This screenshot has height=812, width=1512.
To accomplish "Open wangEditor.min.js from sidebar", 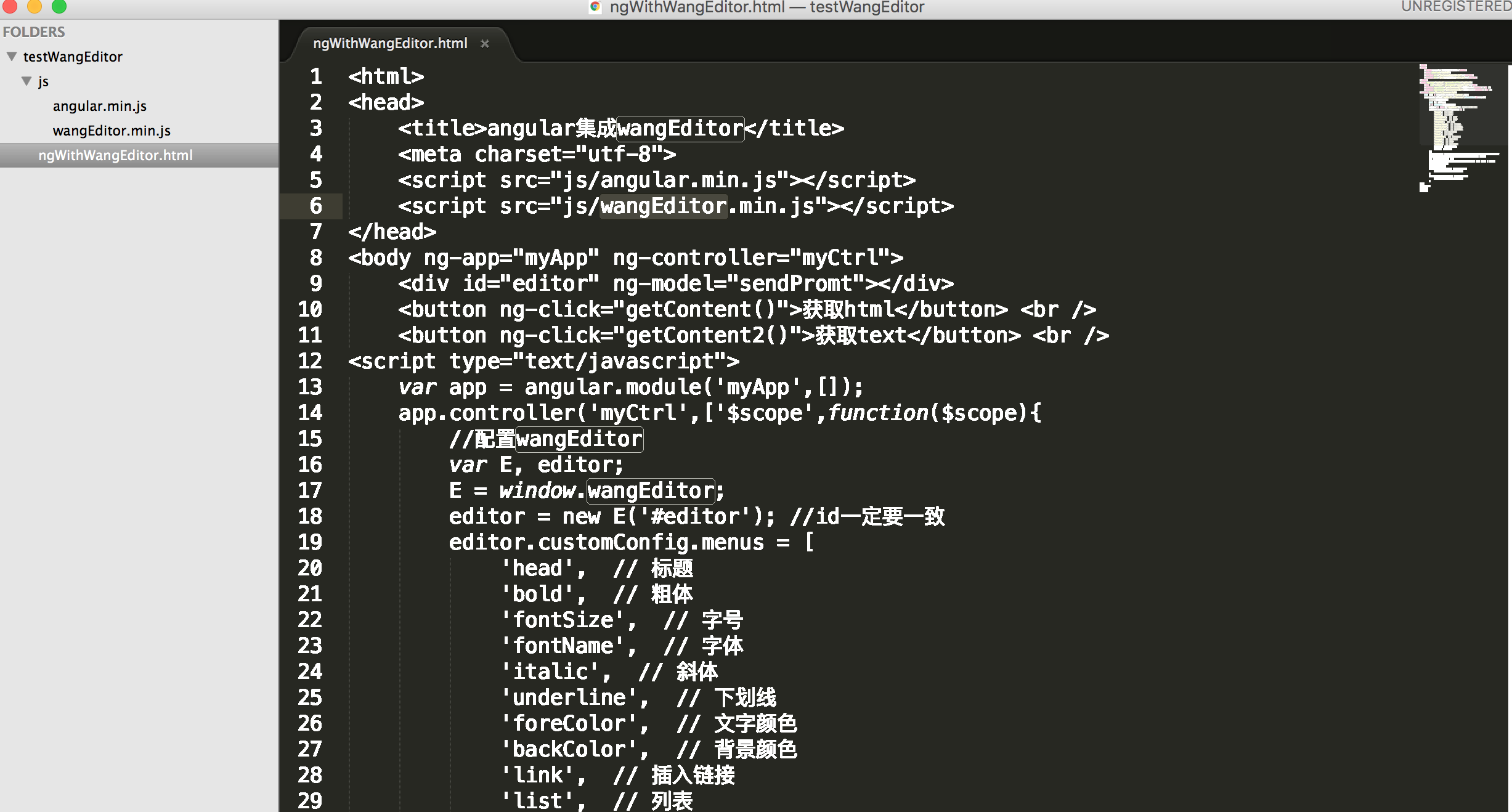I will coord(112,131).
